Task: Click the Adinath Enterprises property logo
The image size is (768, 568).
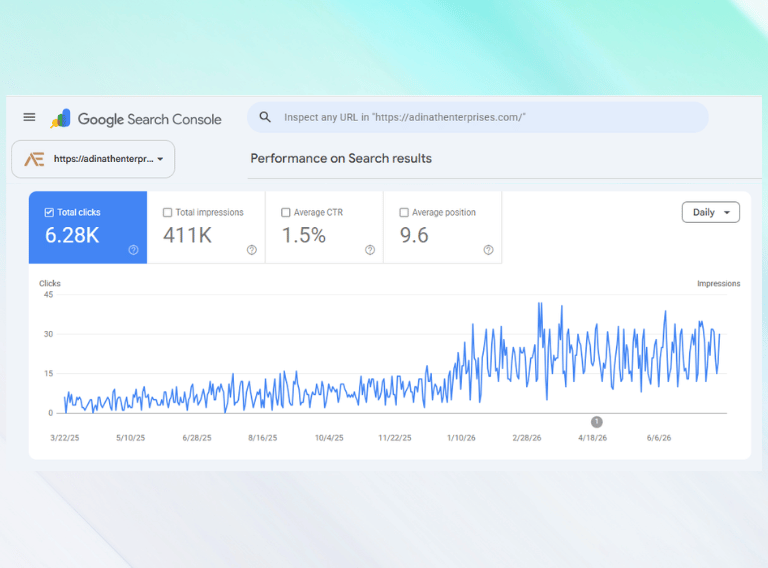Action: [x=34, y=159]
